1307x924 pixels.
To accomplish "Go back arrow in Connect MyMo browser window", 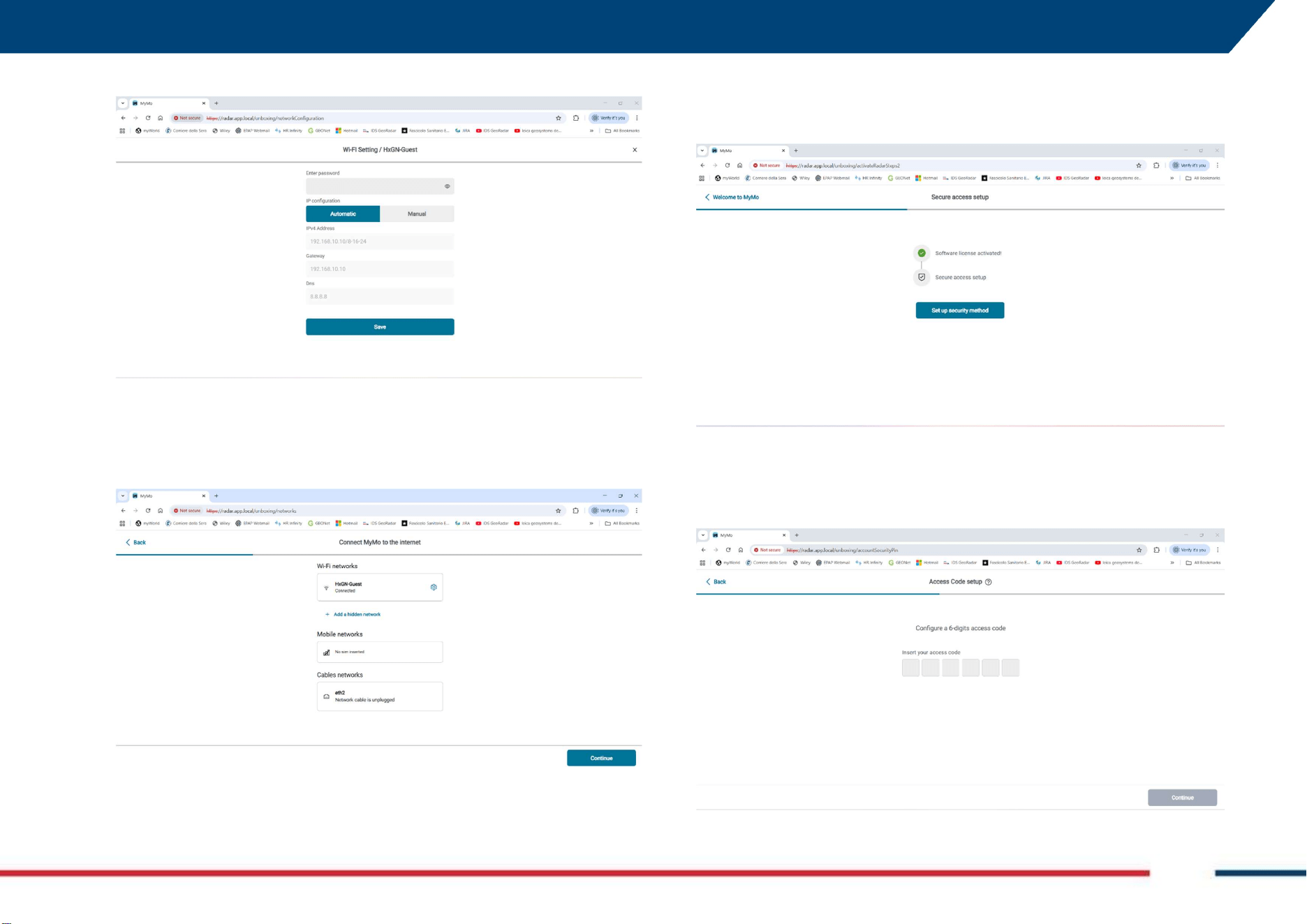I will coord(124,511).
